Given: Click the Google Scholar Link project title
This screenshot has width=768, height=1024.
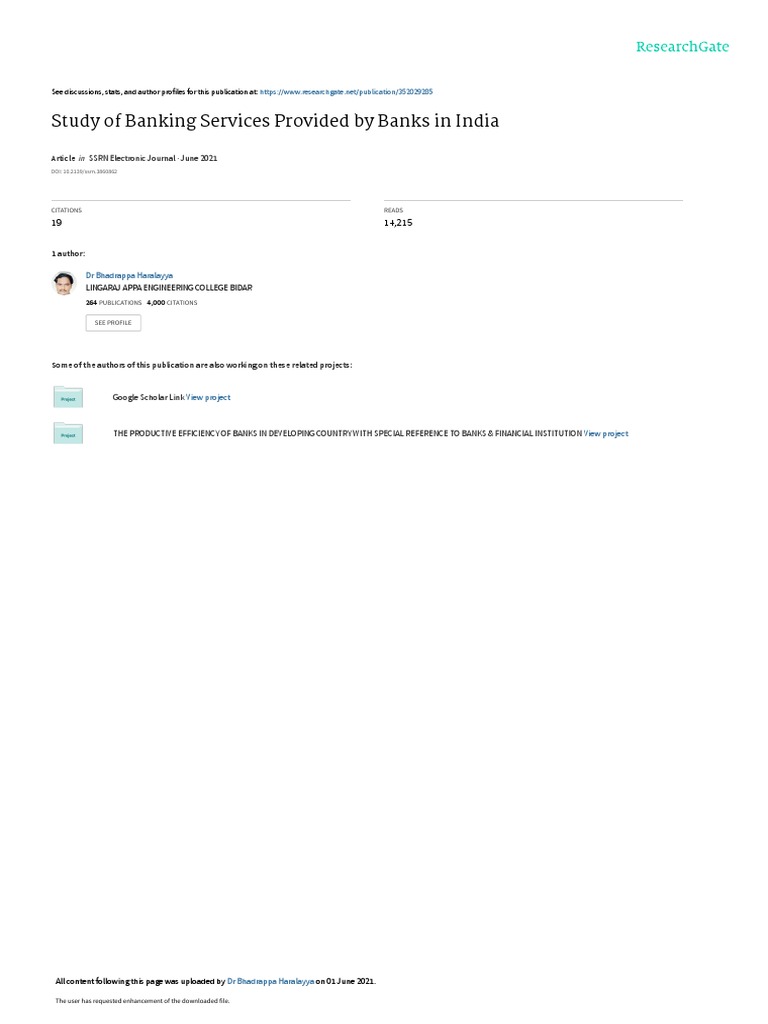Looking at the screenshot, I should tap(148, 397).
